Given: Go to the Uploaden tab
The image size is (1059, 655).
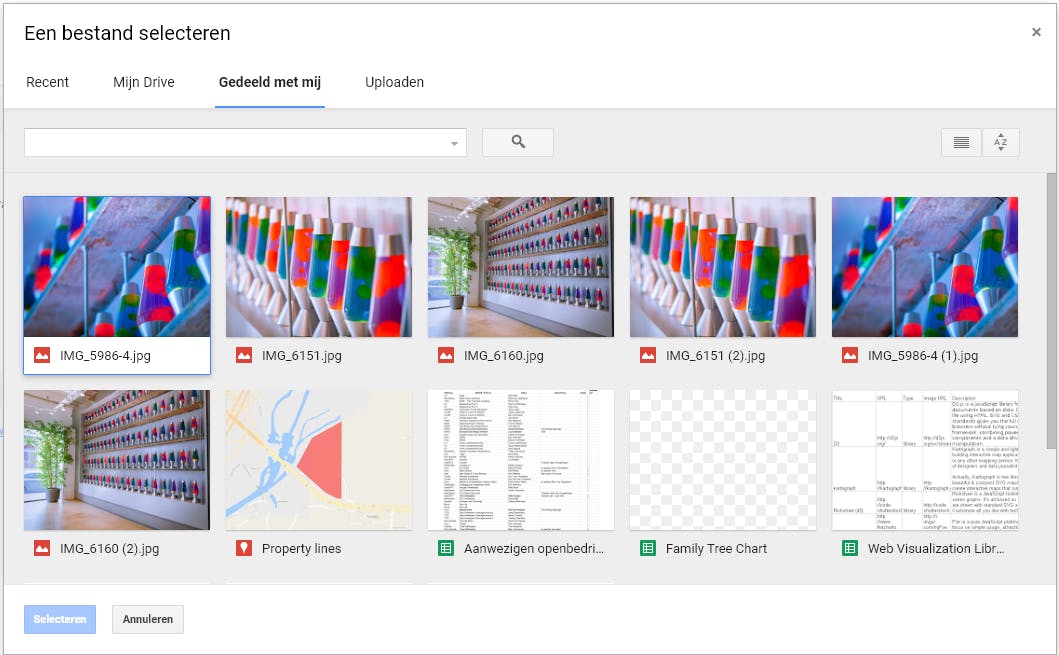Looking at the screenshot, I should coord(394,82).
